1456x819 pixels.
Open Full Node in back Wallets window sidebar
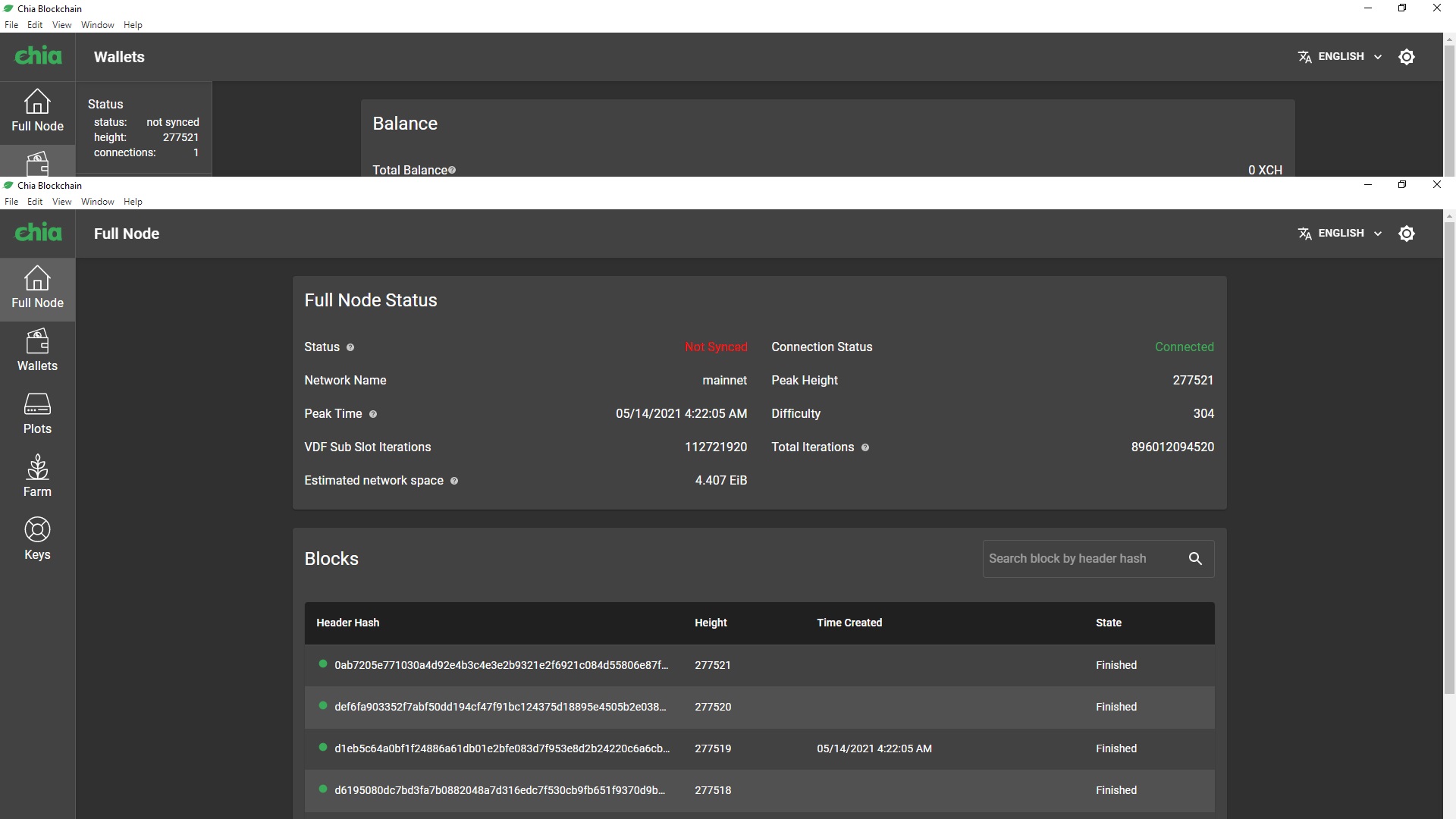[37, 112]
